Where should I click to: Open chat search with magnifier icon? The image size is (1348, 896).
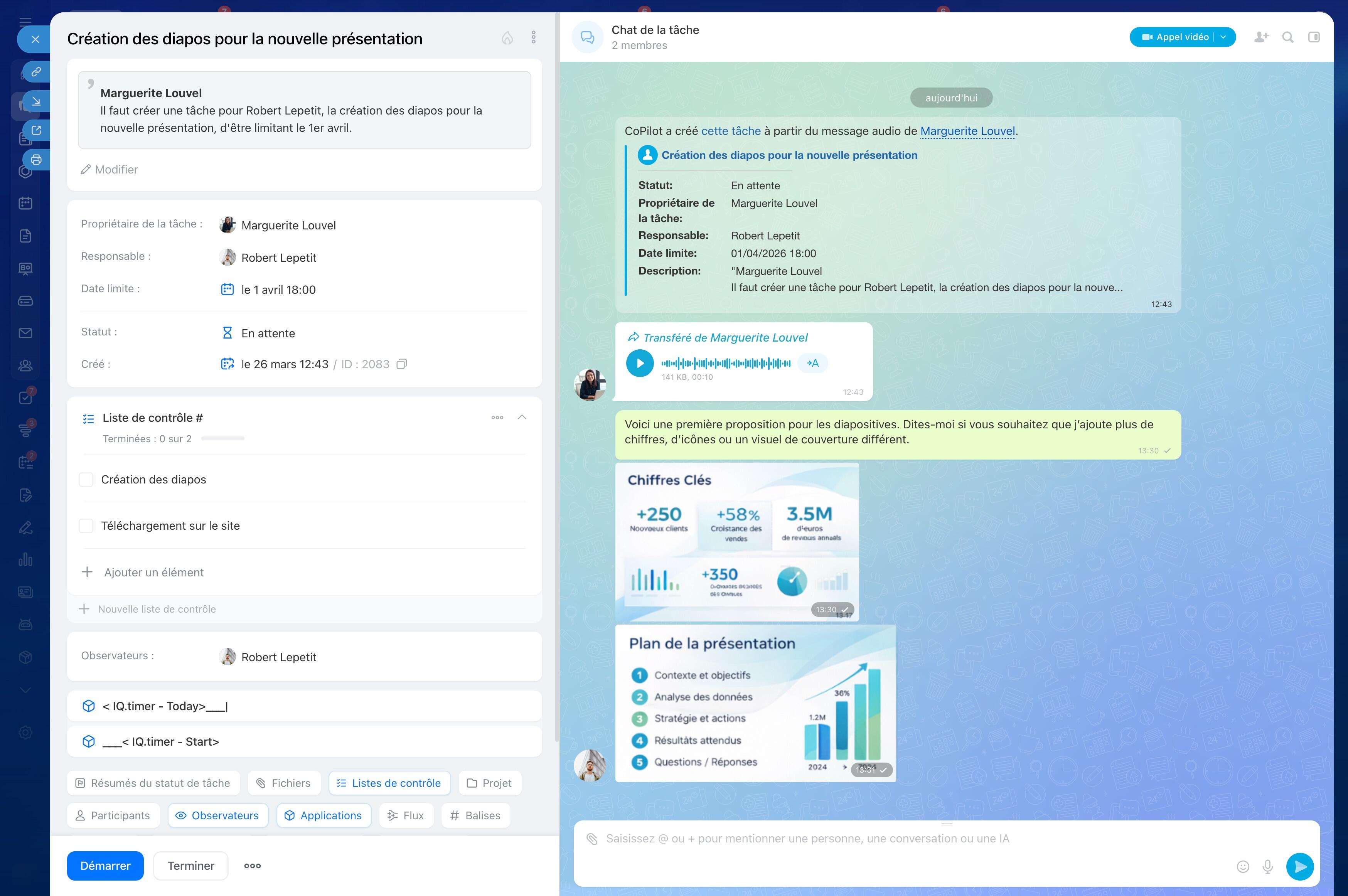[1287, 37]
